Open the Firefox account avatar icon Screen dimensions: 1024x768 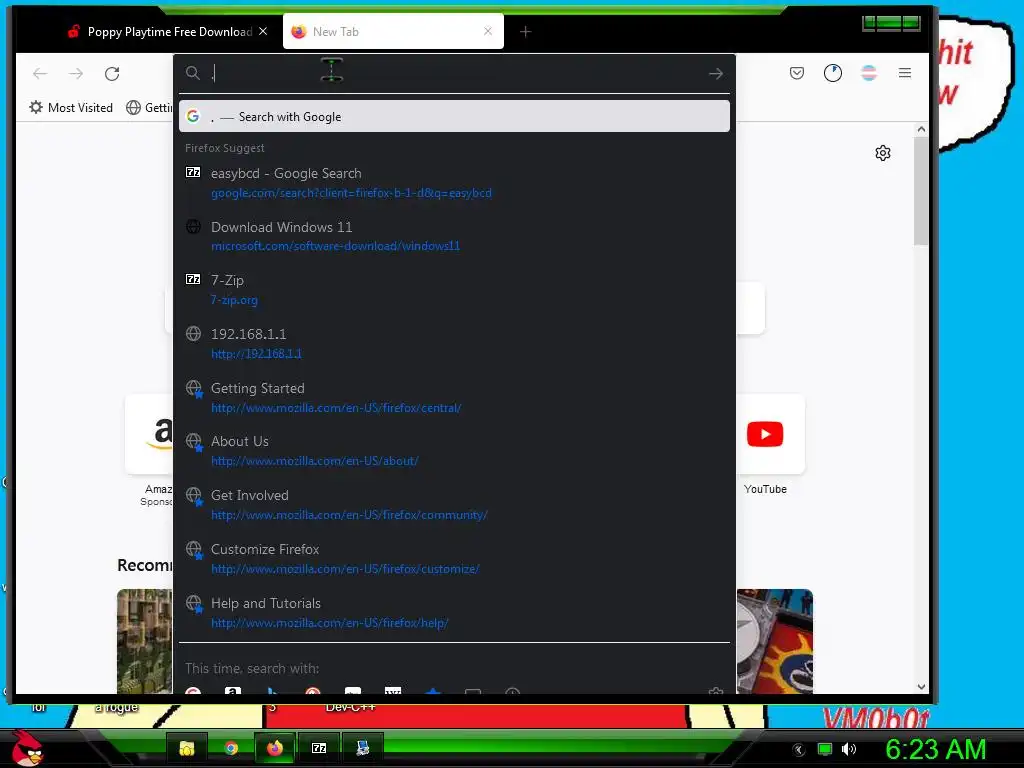[869, 73]
